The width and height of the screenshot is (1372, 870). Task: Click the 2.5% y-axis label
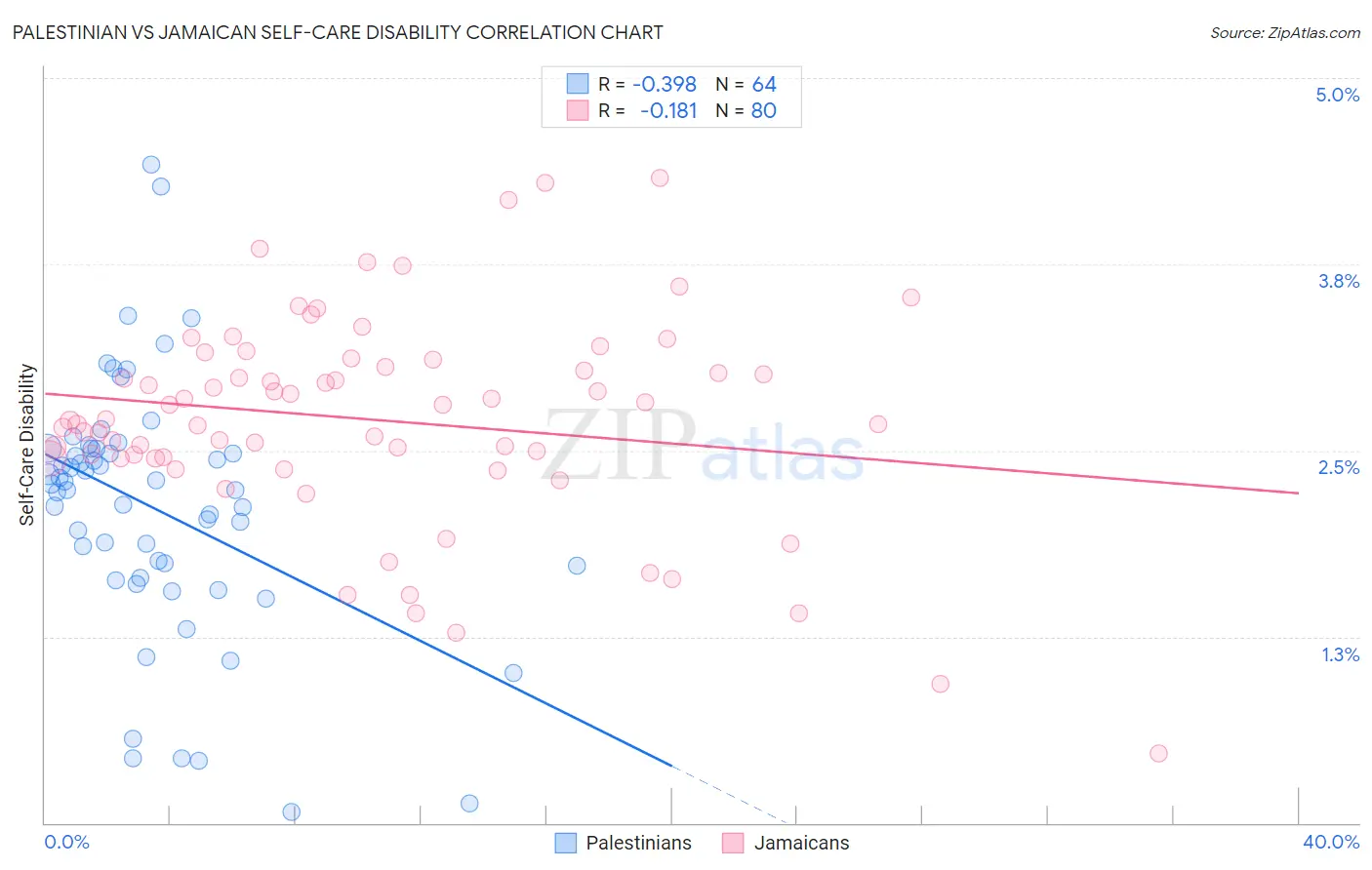1339,467
